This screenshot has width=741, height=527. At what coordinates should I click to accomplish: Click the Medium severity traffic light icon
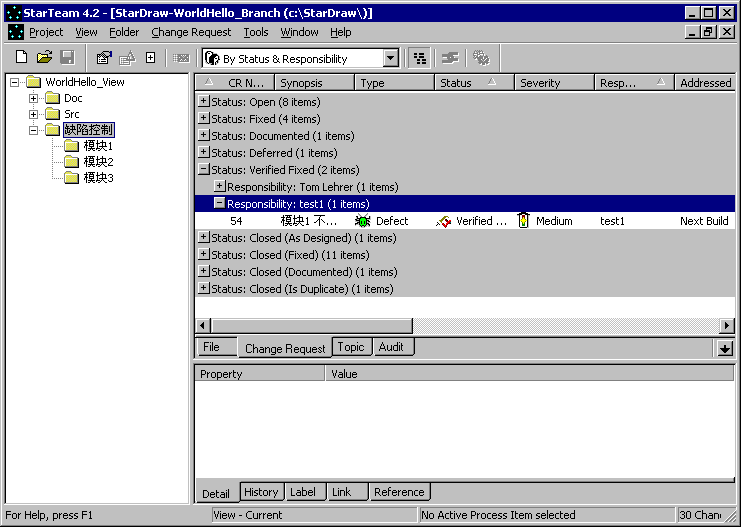[523, 221]
